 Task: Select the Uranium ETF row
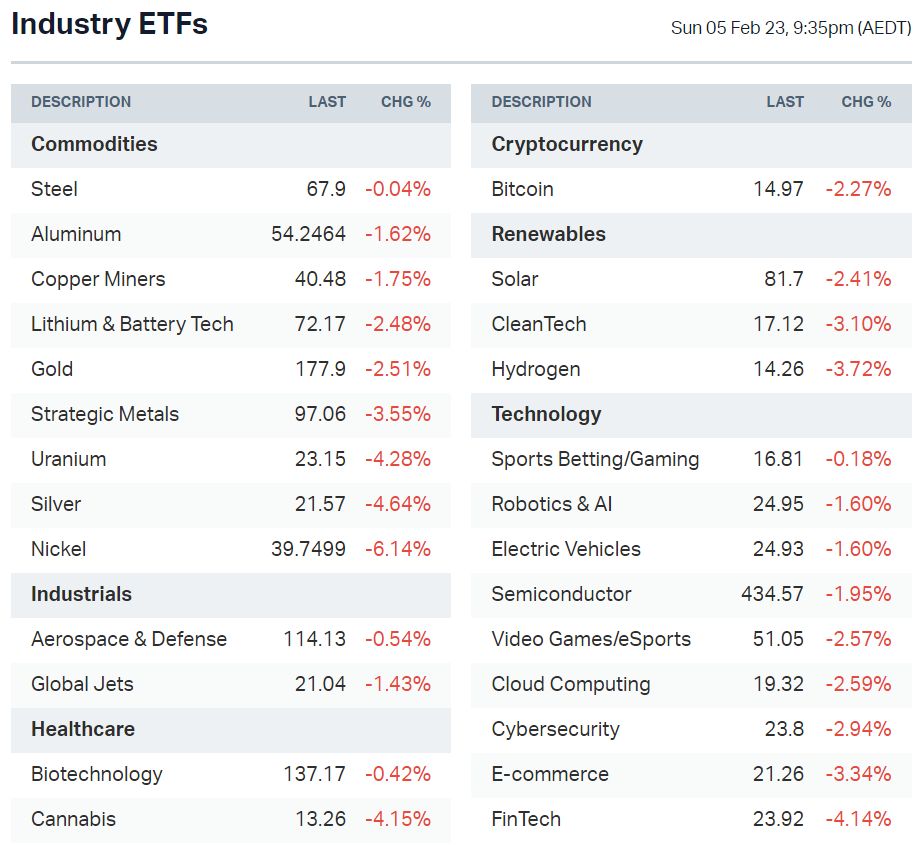(x=68, y=459)
